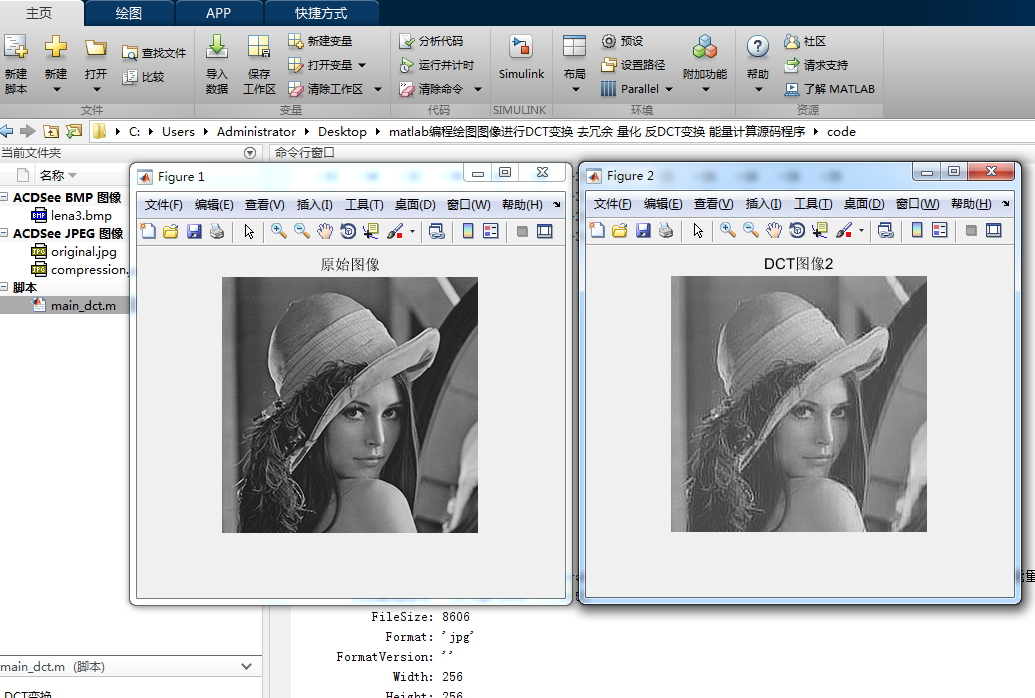Open Preferences (预设)

point(622,41)
